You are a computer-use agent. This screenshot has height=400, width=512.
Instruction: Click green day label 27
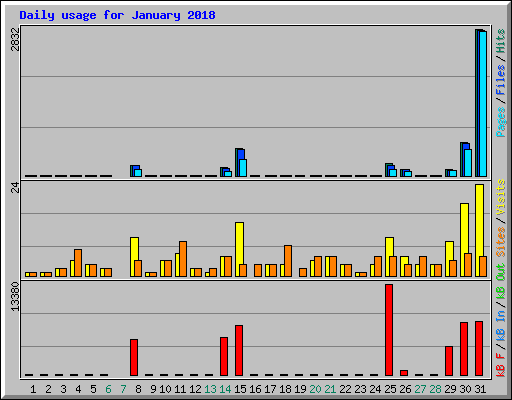coord(420,389)
